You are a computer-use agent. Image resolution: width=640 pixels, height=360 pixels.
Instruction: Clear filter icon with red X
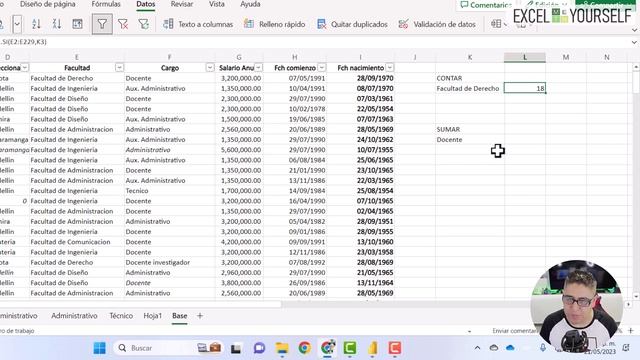pos(123,24)
